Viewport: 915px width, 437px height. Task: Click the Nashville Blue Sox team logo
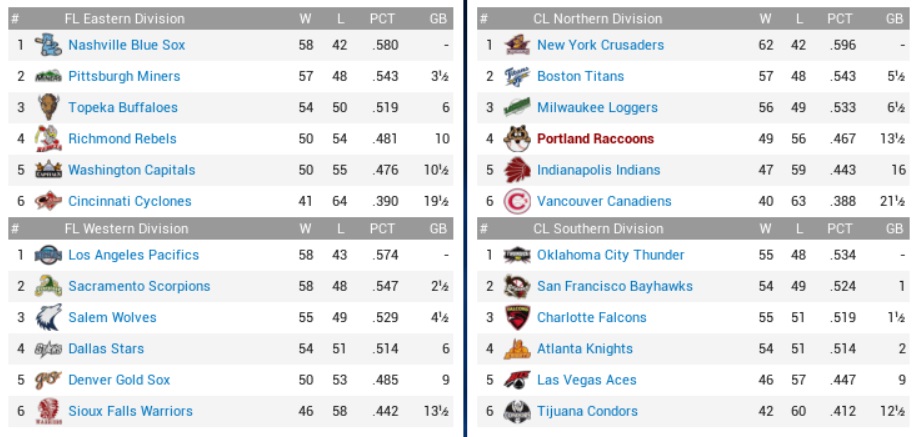[48, 45]
